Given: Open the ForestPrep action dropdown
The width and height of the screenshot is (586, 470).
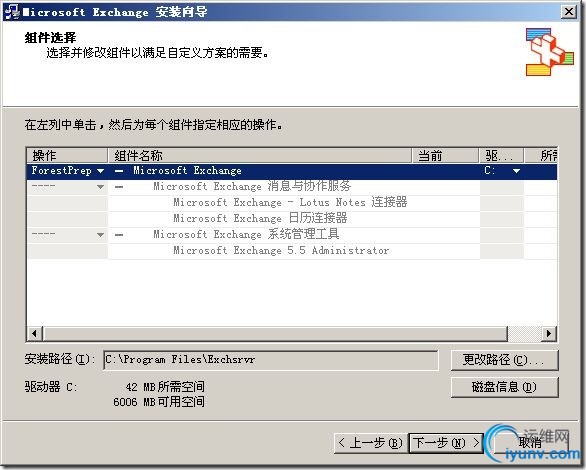Looking at the screenshot, I should pyautogui.click(x=100, y=171).
